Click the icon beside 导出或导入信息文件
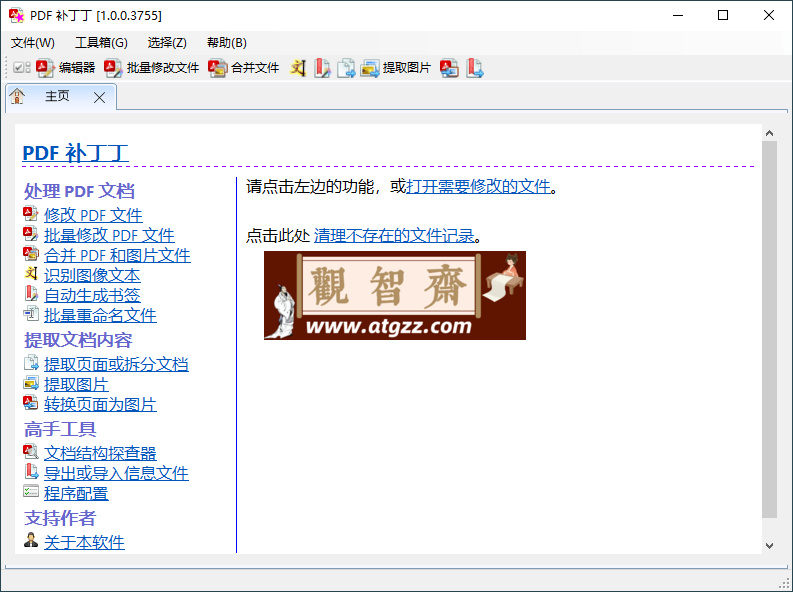Image resolution: width=793 pixels, height=592 pixels. [x=31, y=472]
